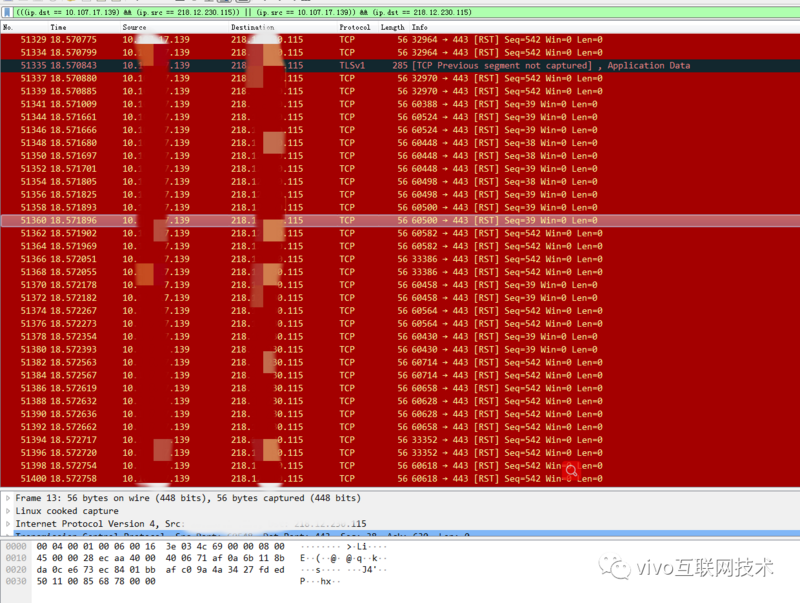Expand the Transmission Control Protocol section
800x603 pixels.
point(8,536)
